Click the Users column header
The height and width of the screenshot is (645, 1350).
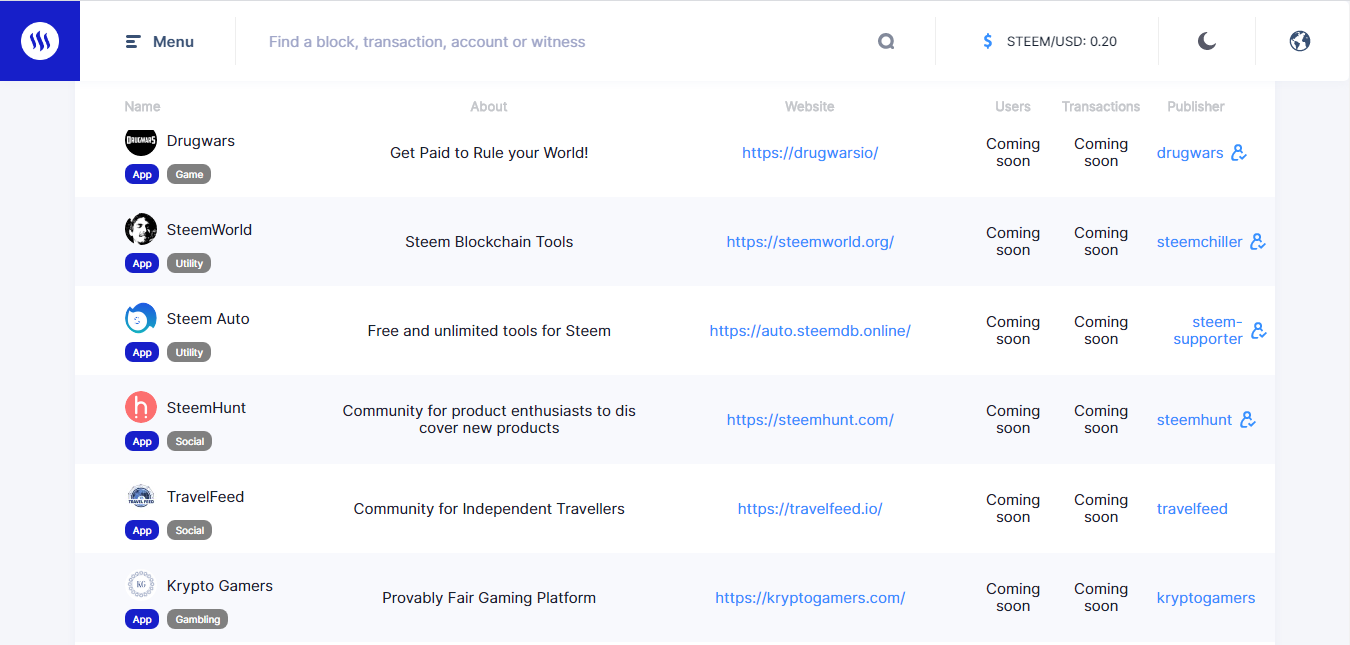coord(1013,107)
